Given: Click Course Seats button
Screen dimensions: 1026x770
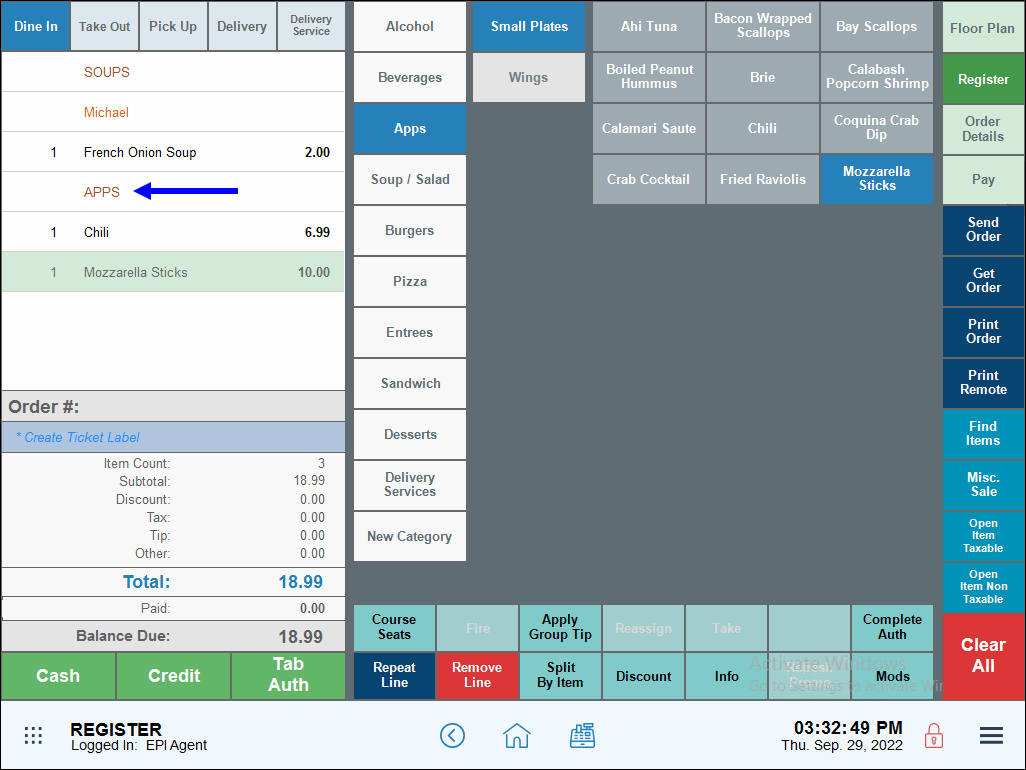Looking at the screenshot, I should click(394, 627).
